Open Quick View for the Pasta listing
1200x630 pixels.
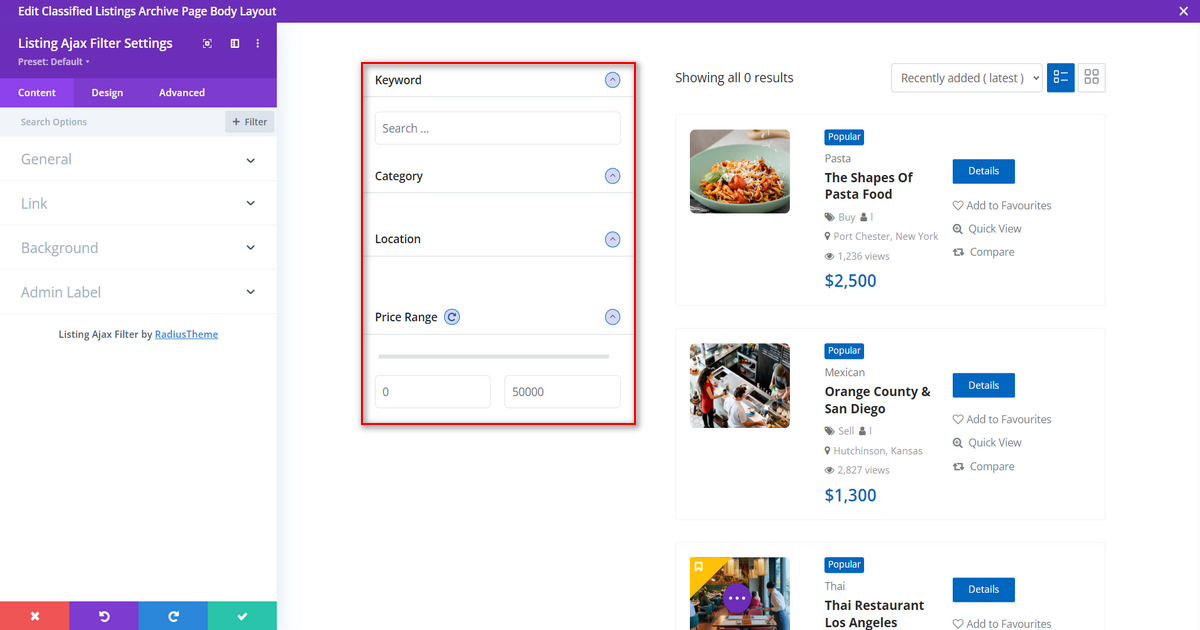[987, 229]
